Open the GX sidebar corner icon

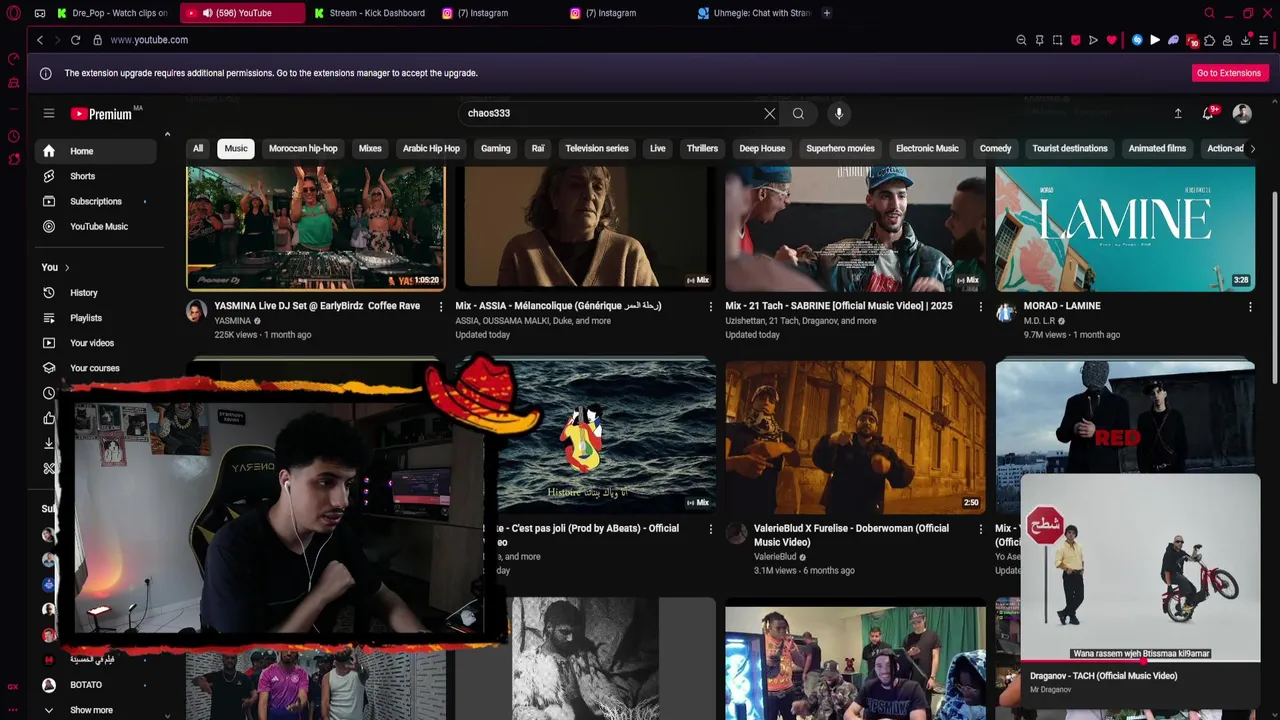click(x=13, y=686)
